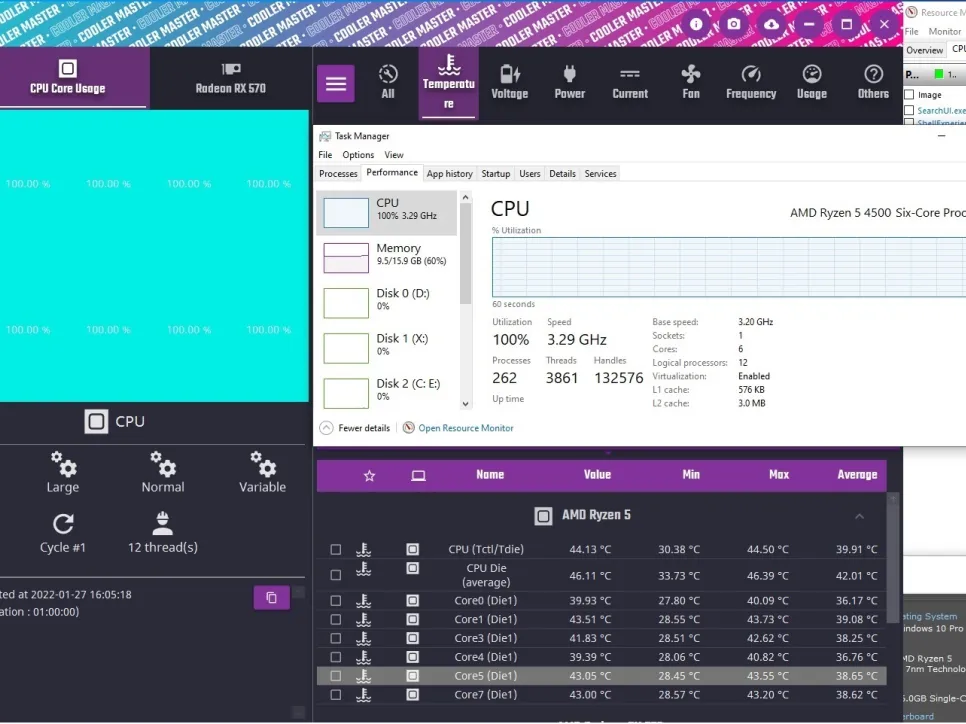This screenshot has width=966, height=724.
Task: Open the hamburger menu in Cooler Master toolbar
Action: click(x=336, y=83)
